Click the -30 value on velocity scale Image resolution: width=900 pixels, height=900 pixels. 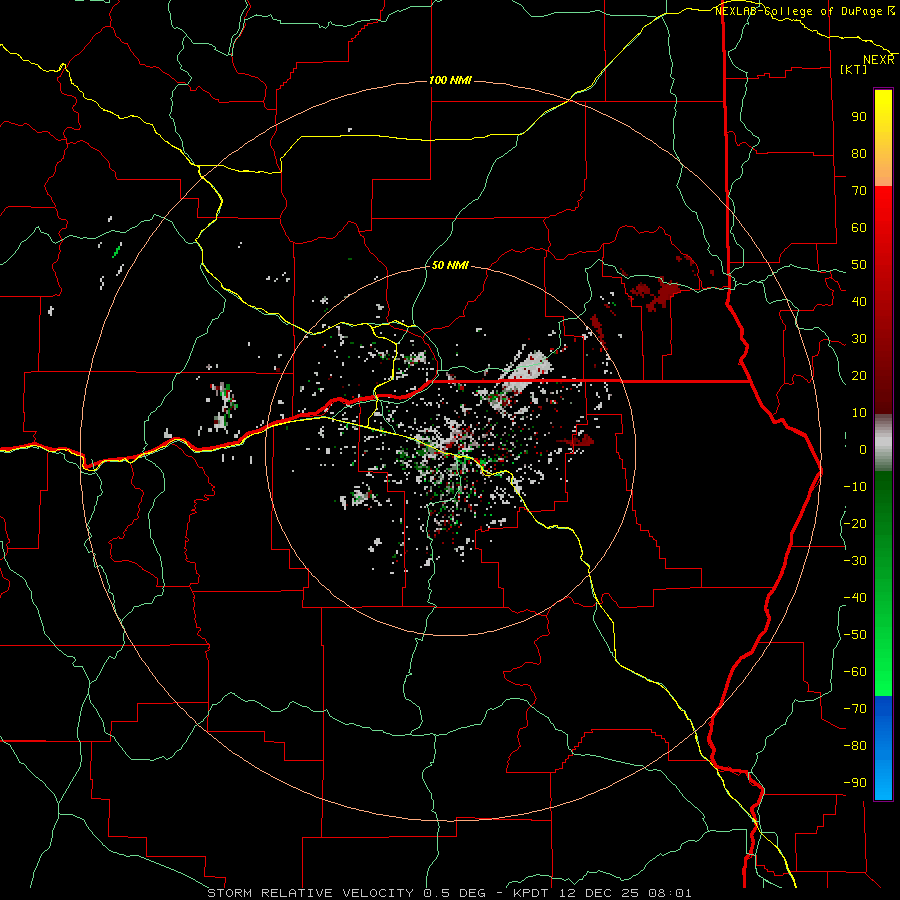pyautogui.click(x=855, y=561)
